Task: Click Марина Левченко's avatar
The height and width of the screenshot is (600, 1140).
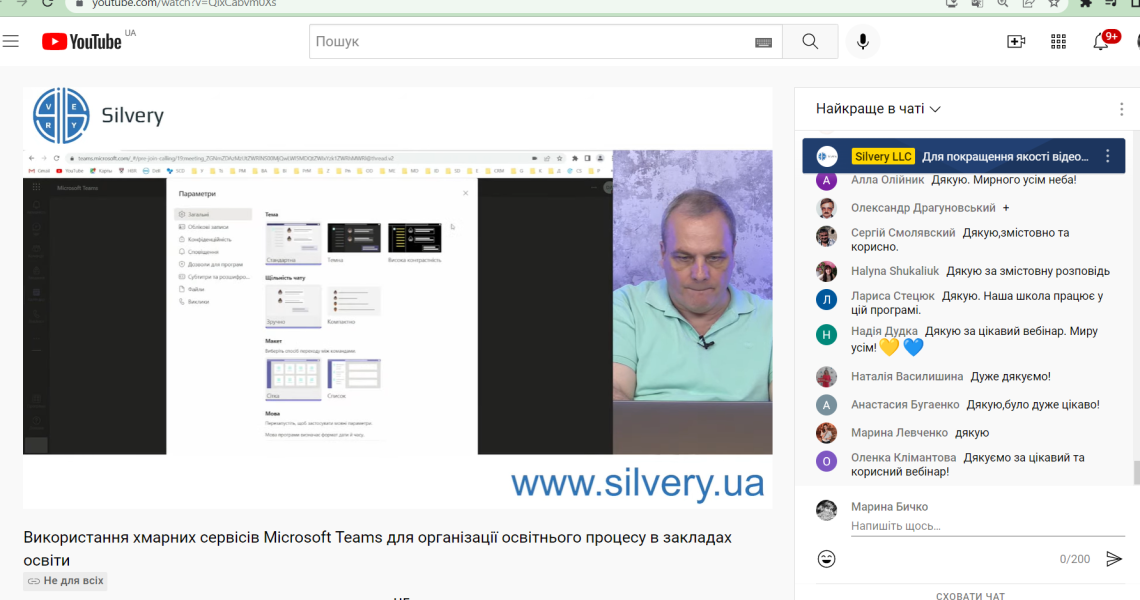Action: (827, 433)
